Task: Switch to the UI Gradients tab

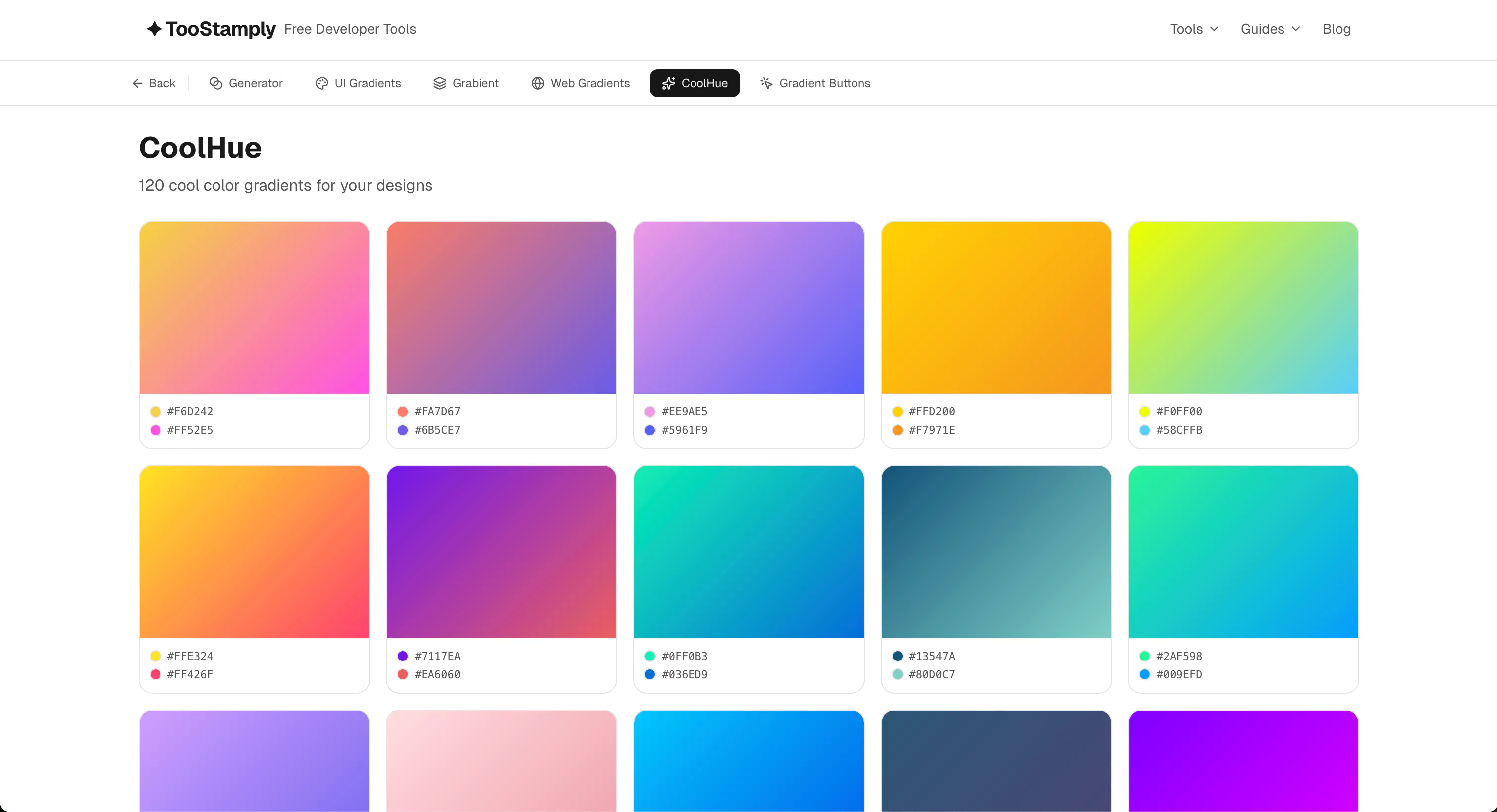Action: (358, 83)
